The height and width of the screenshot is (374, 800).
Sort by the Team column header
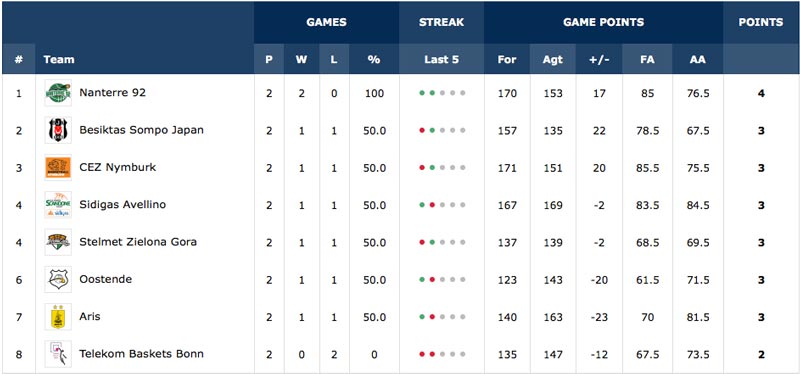click(59, 59)
